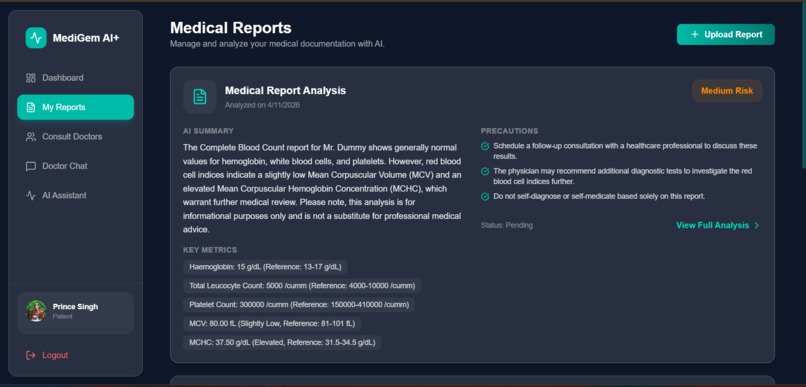Click the page scrollbar on the right edge

[x=803, y=85]
